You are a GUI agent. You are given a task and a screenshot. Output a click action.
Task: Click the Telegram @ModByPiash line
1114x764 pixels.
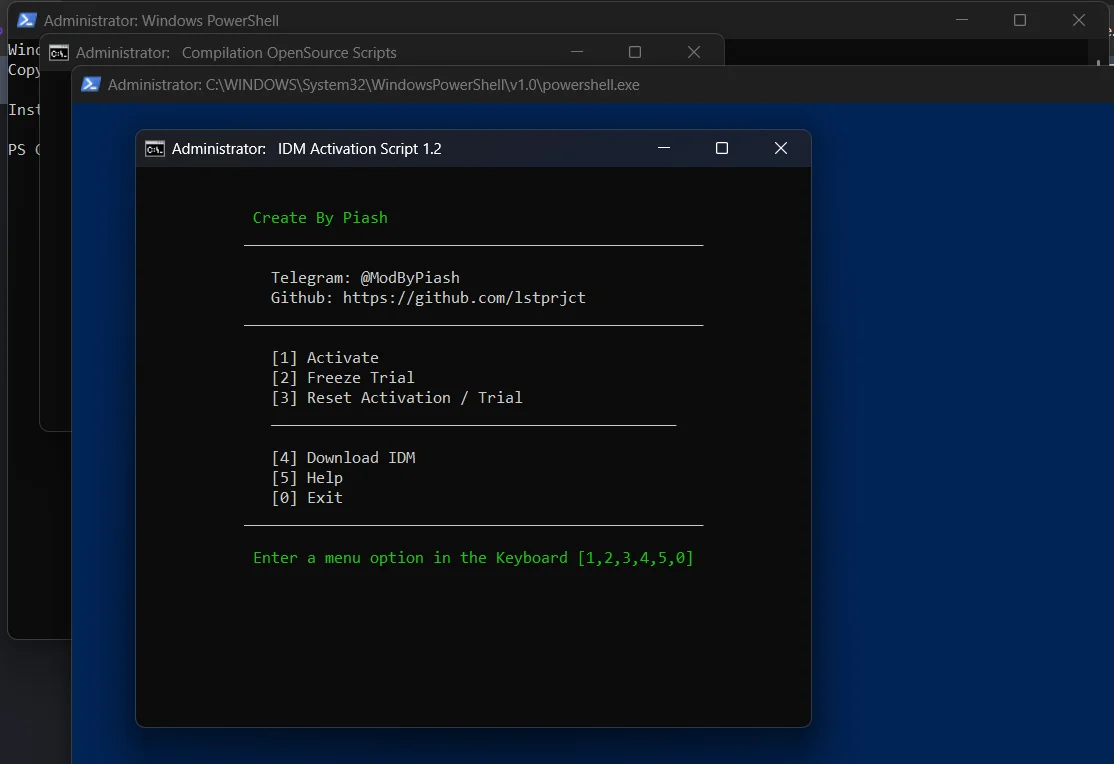click(365, 277)
